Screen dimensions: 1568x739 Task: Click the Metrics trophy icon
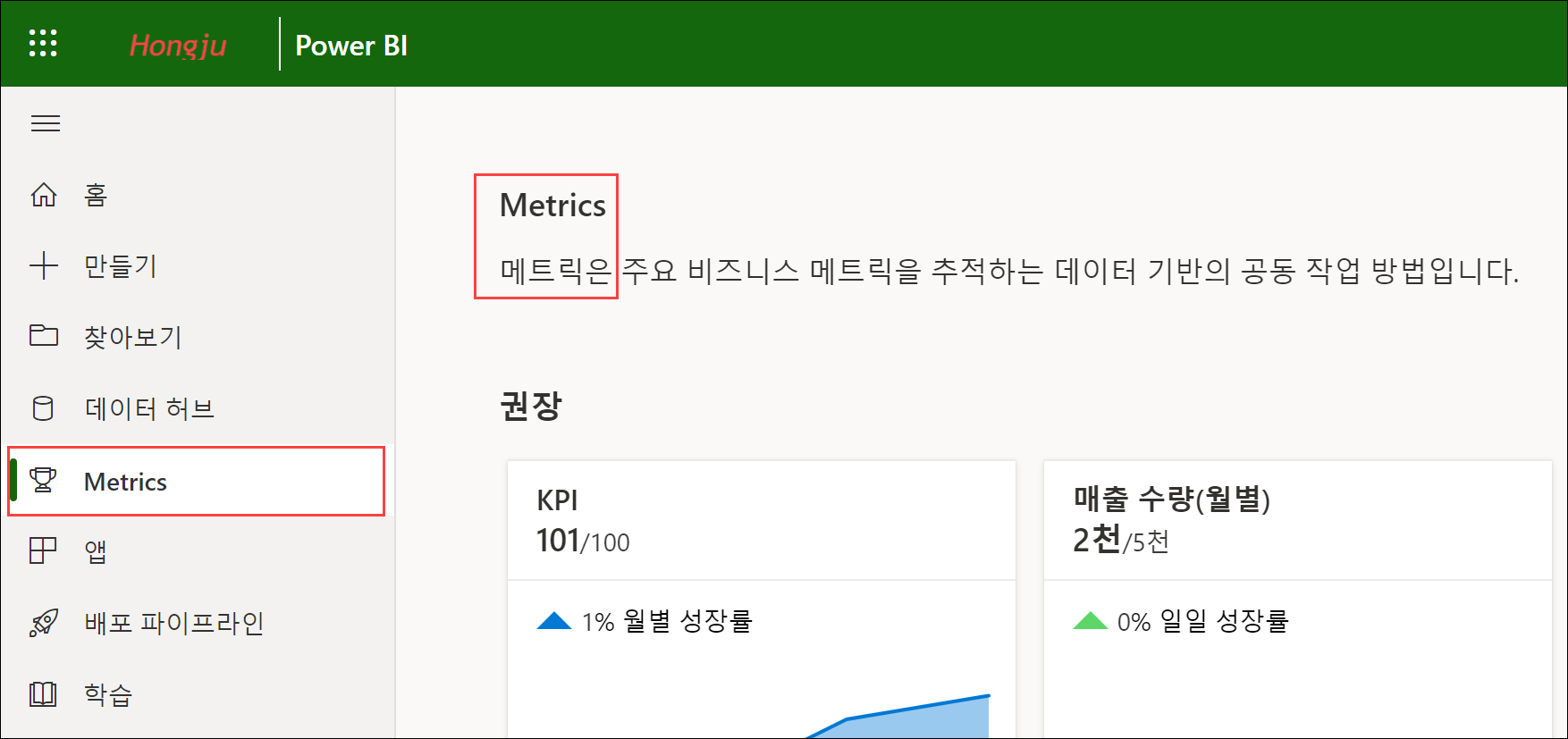(43, 481)
